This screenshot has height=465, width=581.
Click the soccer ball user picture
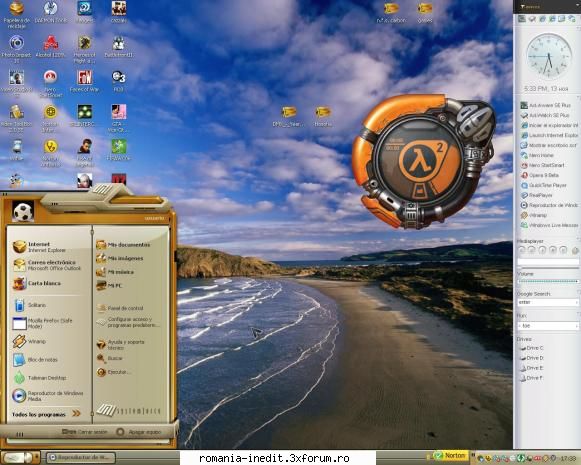[x=23, y=211]
